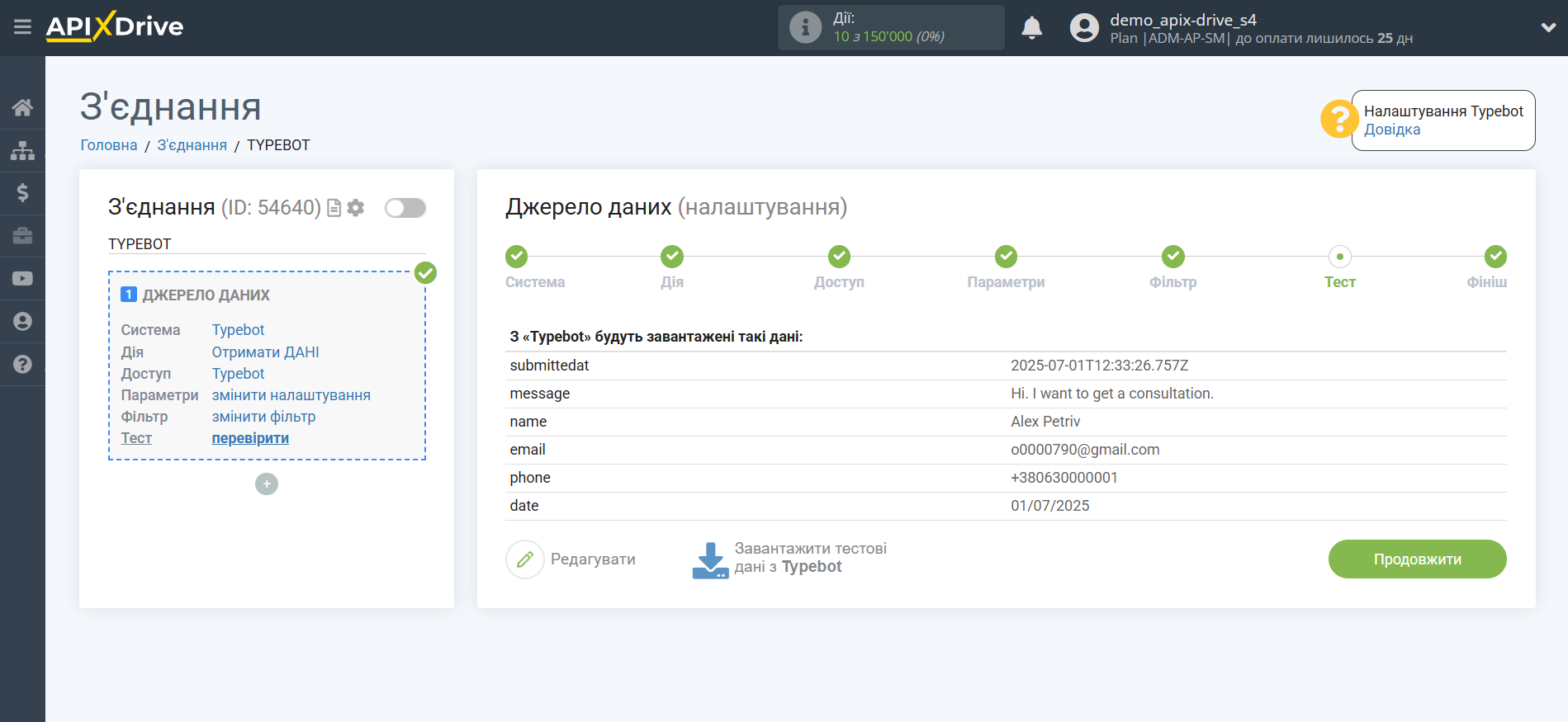Click змінити налаштування link
This screenshot has width=1568, height=722.
291,395
